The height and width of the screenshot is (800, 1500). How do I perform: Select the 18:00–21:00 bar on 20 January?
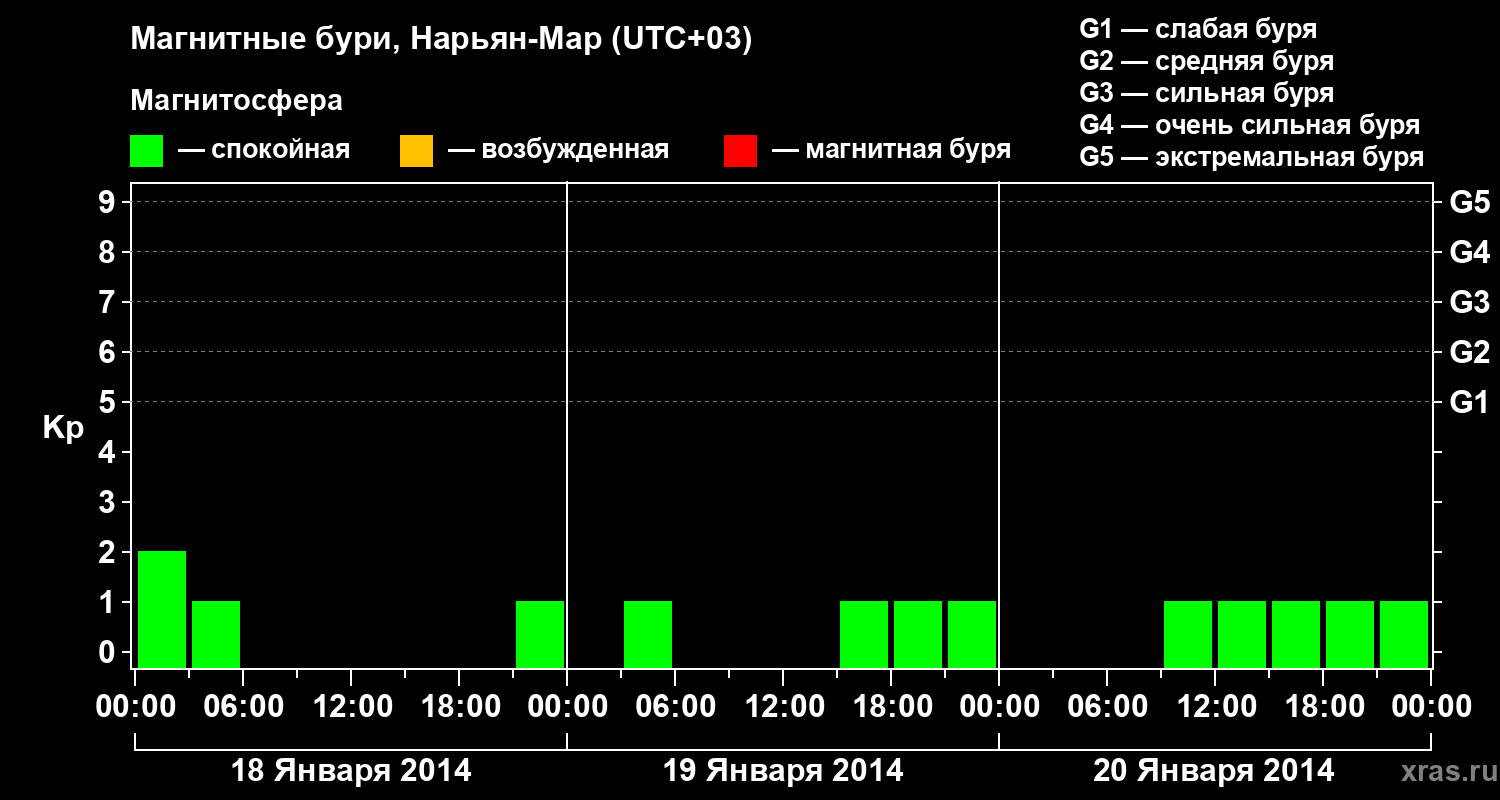pyautogui.click(x=1350, y=634)
